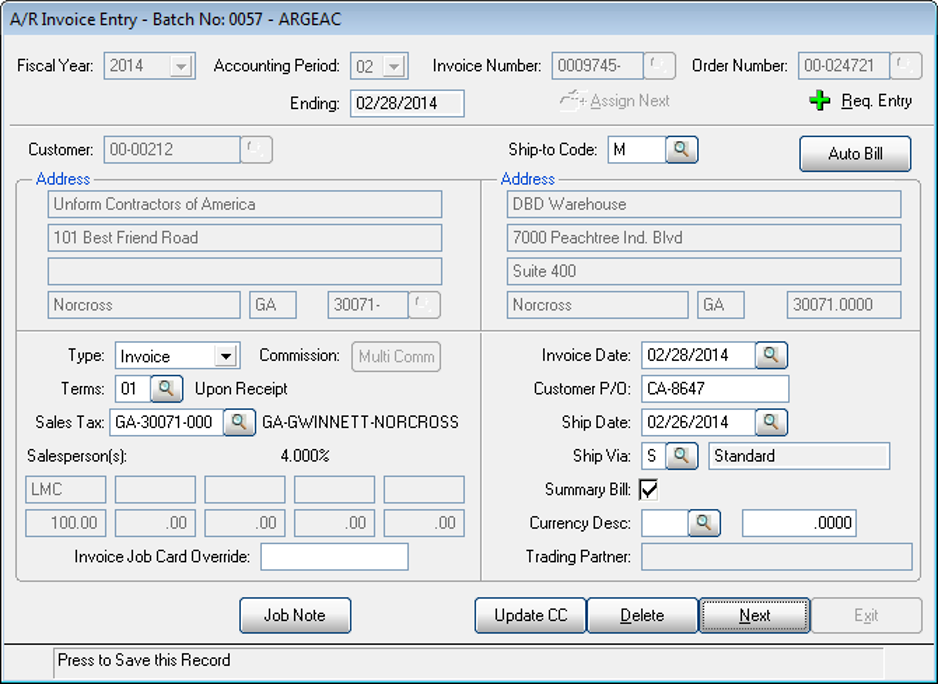Open the Ship Date lookup icon

(x=771, y=422)
